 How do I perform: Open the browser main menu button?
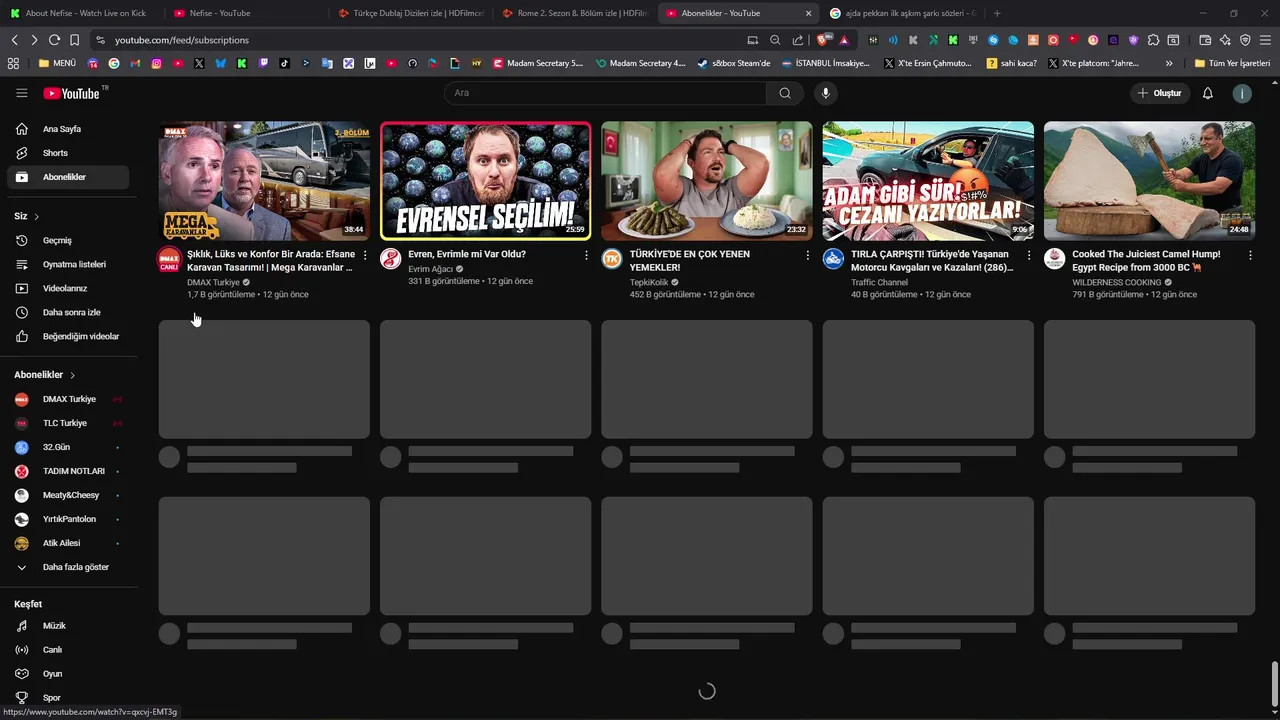tap(1265, 40)
